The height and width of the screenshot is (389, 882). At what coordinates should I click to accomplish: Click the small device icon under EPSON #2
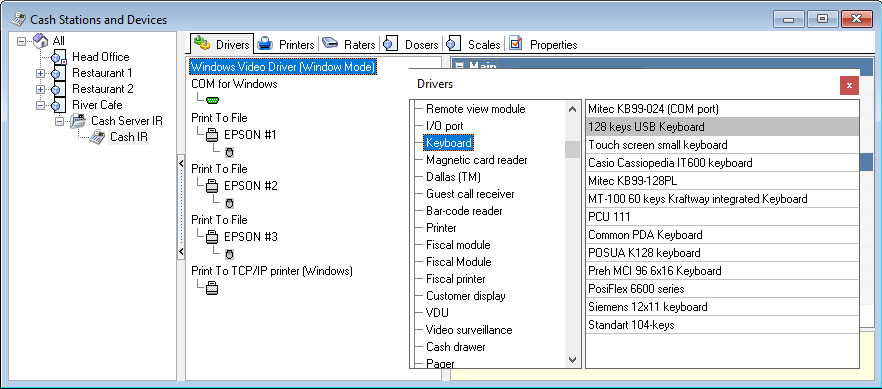pyautogui.click(x=229, y=203)
